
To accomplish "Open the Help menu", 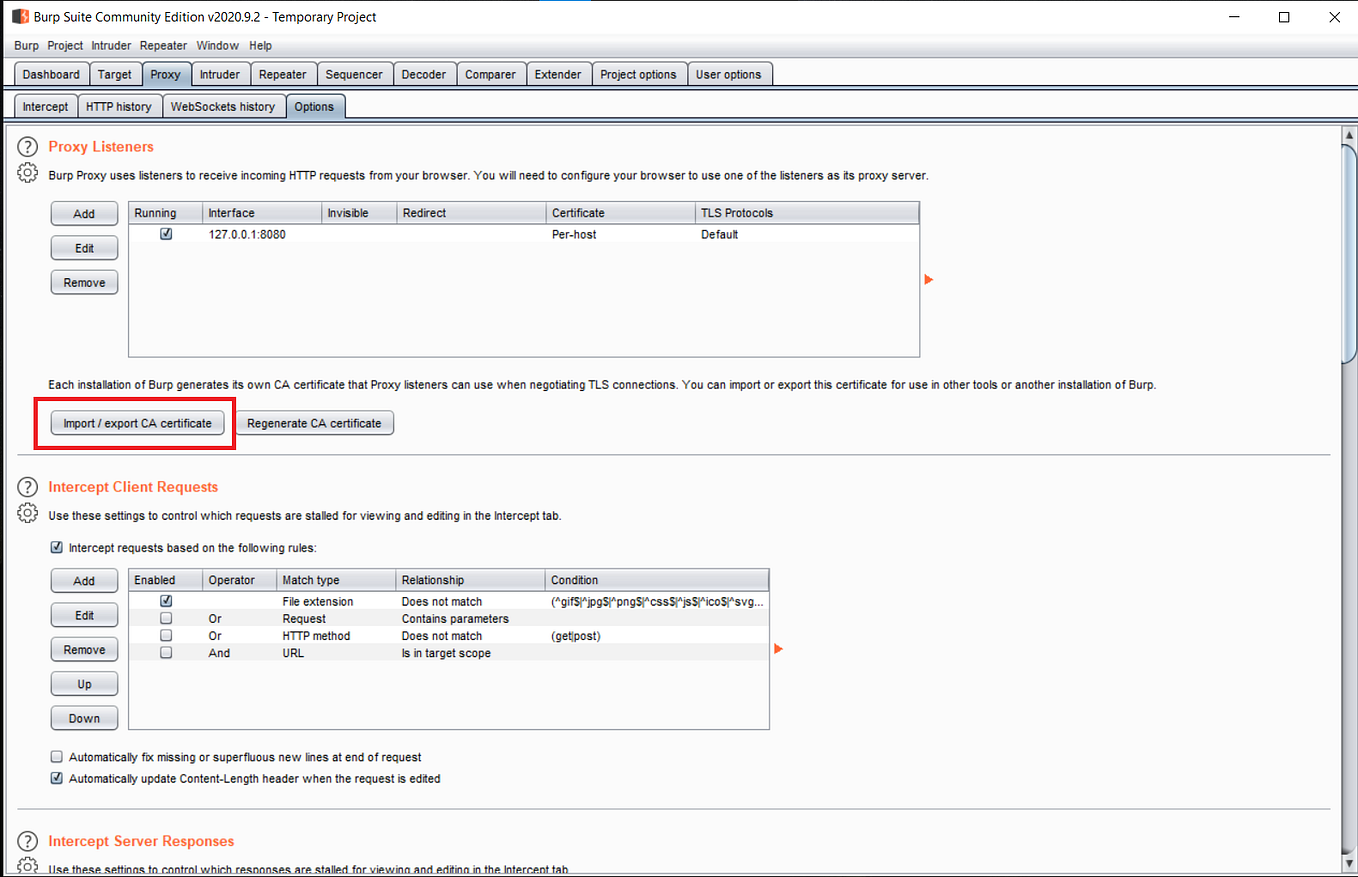I will tap(260, 46).
